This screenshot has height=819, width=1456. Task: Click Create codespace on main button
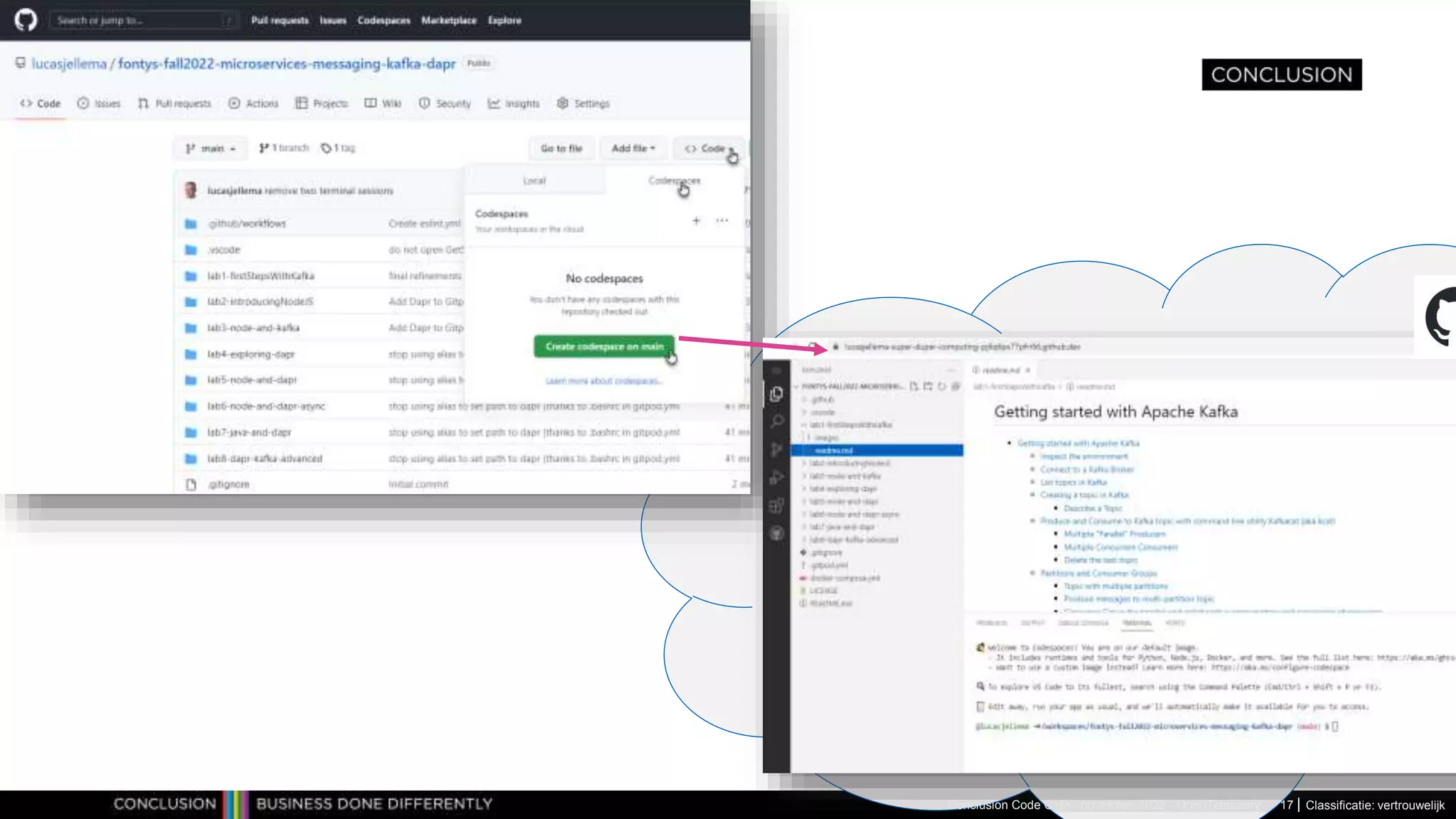pos(604,347)
